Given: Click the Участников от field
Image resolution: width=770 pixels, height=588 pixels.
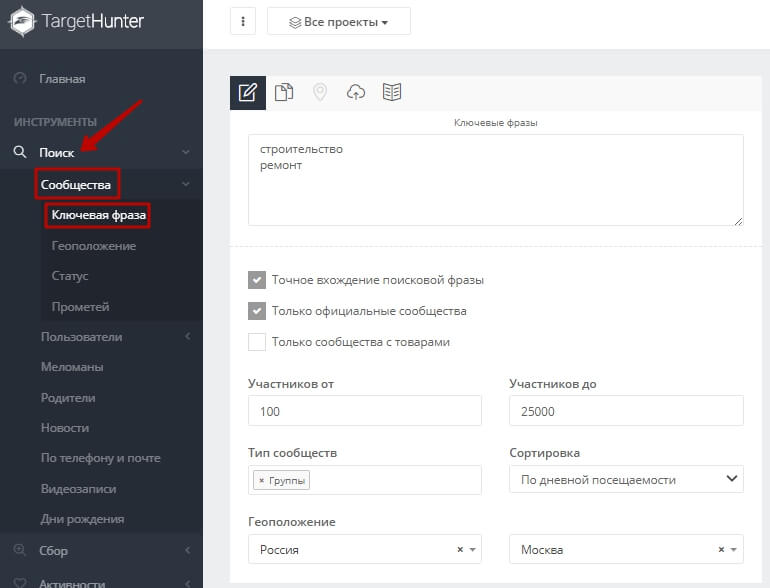Looking at the screenshot, I should (x=364, y=411).
